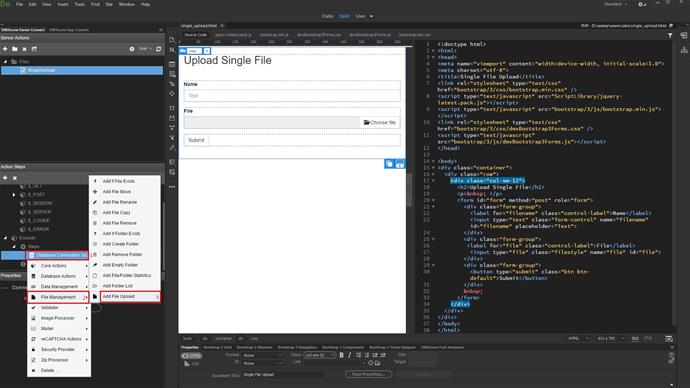Click the round settings icon beside PHP
This screenshot has width=690, height=388.
(132, 49)
